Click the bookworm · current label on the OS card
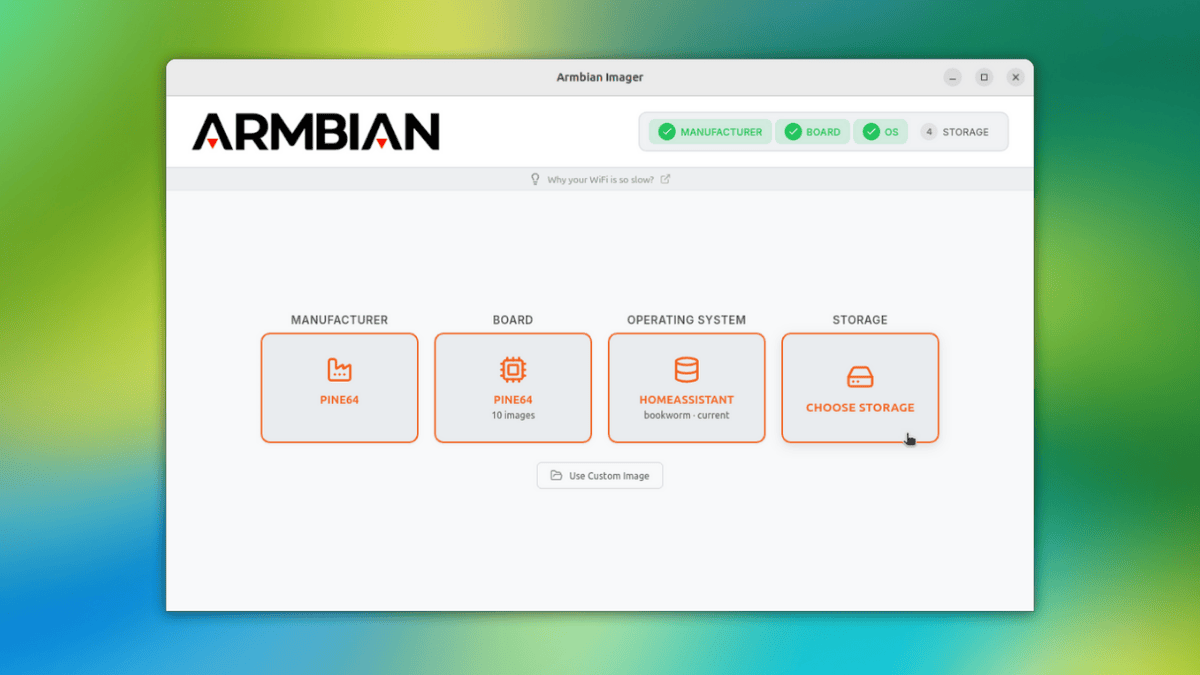The width and height of the screenshot is (1200, 675). (x=686, y=414)
